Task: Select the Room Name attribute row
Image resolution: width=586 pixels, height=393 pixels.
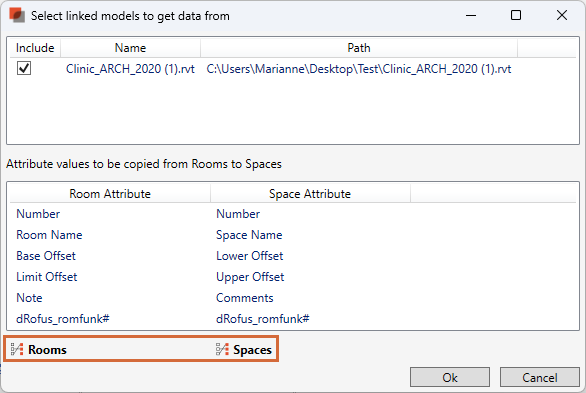Action: coord(293,235)
